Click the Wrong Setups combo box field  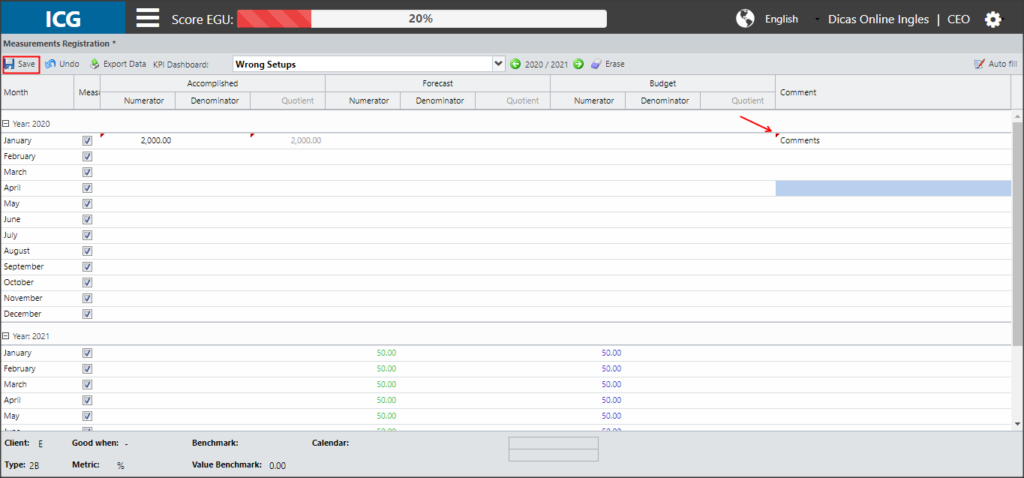[362, 64]
